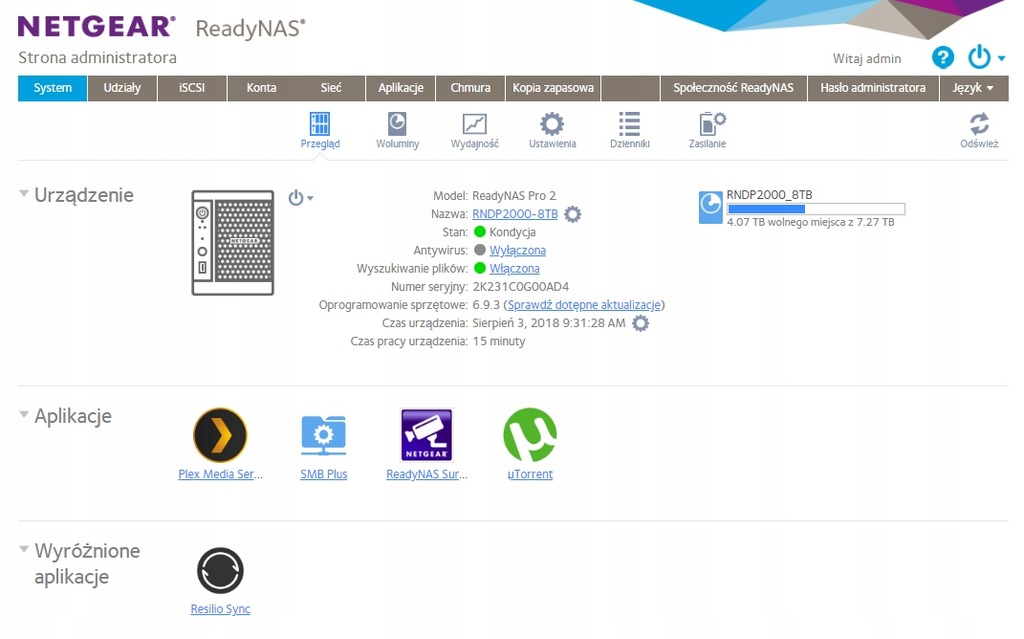Click the ReadyNAS Pro 2 device image
The height and width of the screenshot is (639, 1024).
click(232, 243)
